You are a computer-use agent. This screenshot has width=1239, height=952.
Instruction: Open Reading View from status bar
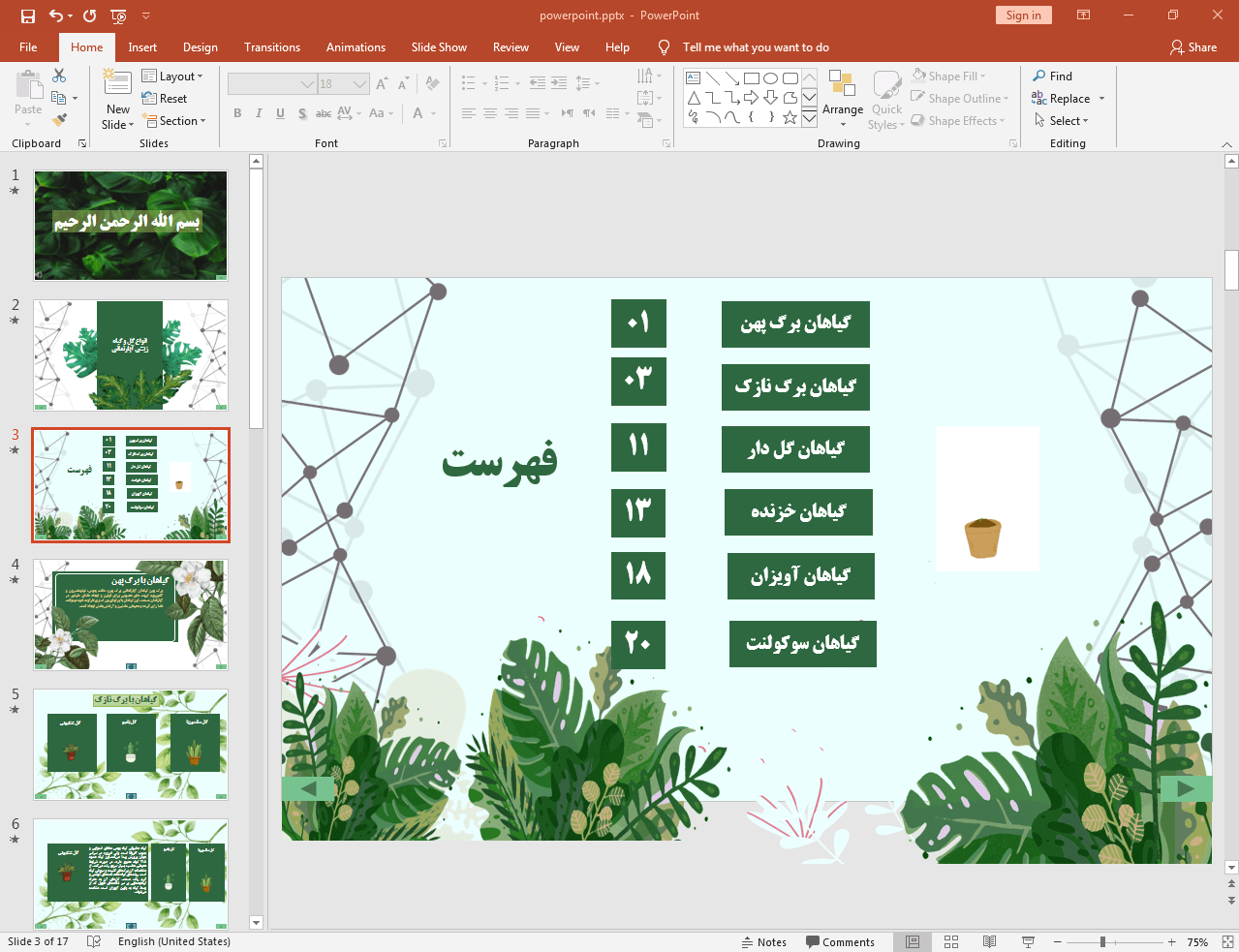coord(989,941)
